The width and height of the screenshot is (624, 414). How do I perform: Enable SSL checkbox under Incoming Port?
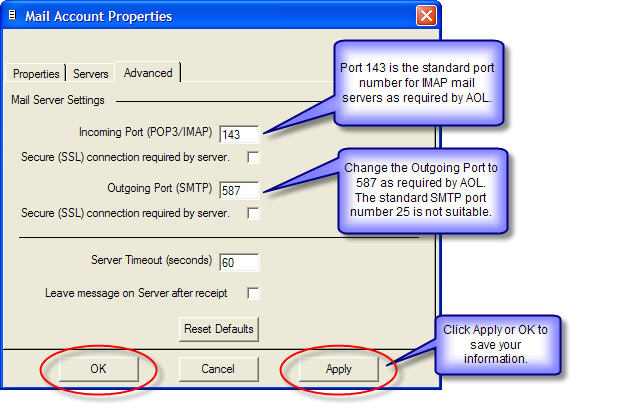[253, 157]
